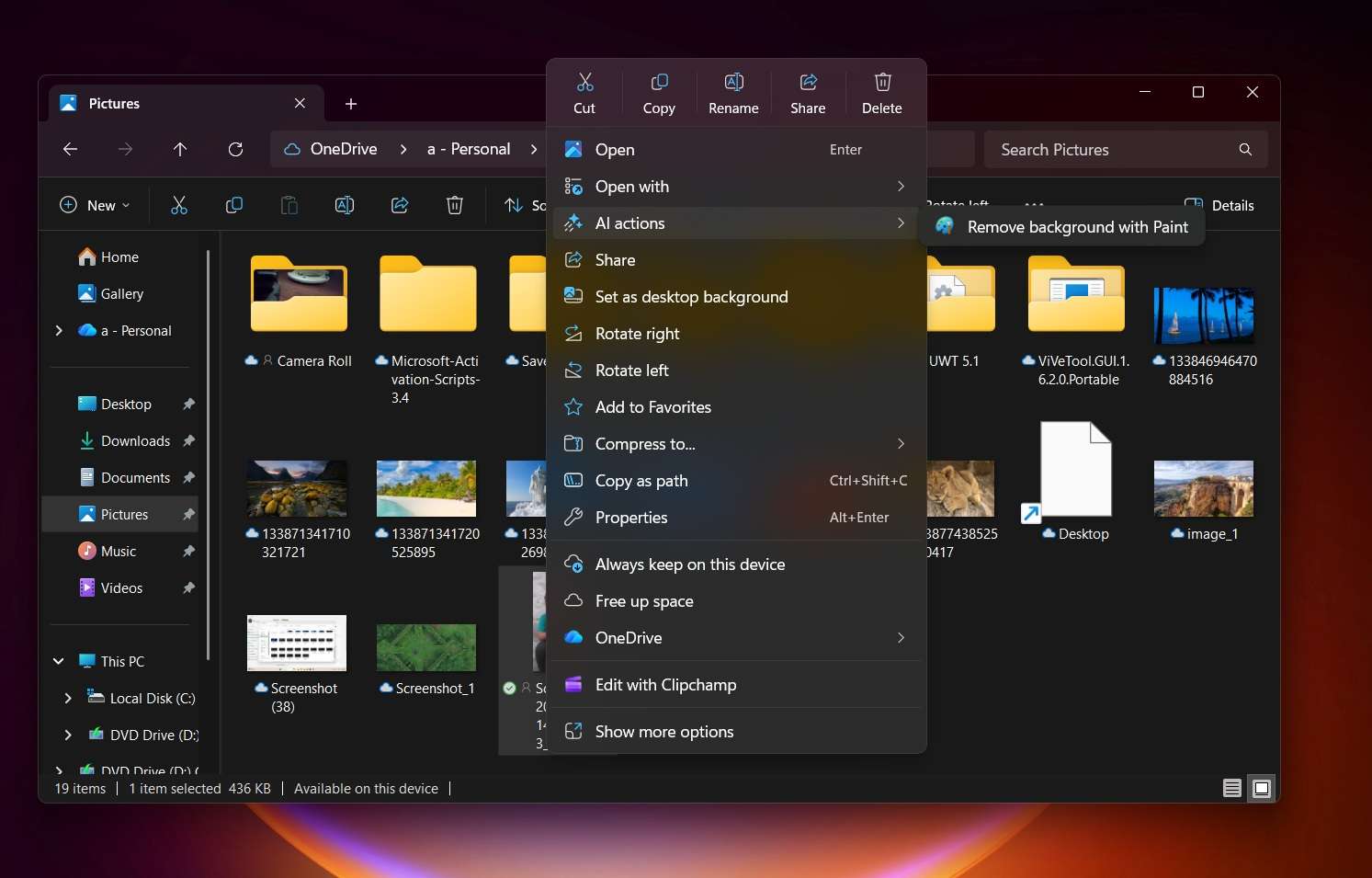The image size is (1372, 878).
Task: Click the refresh icon in the navigation bar
Action: point(235,149)
